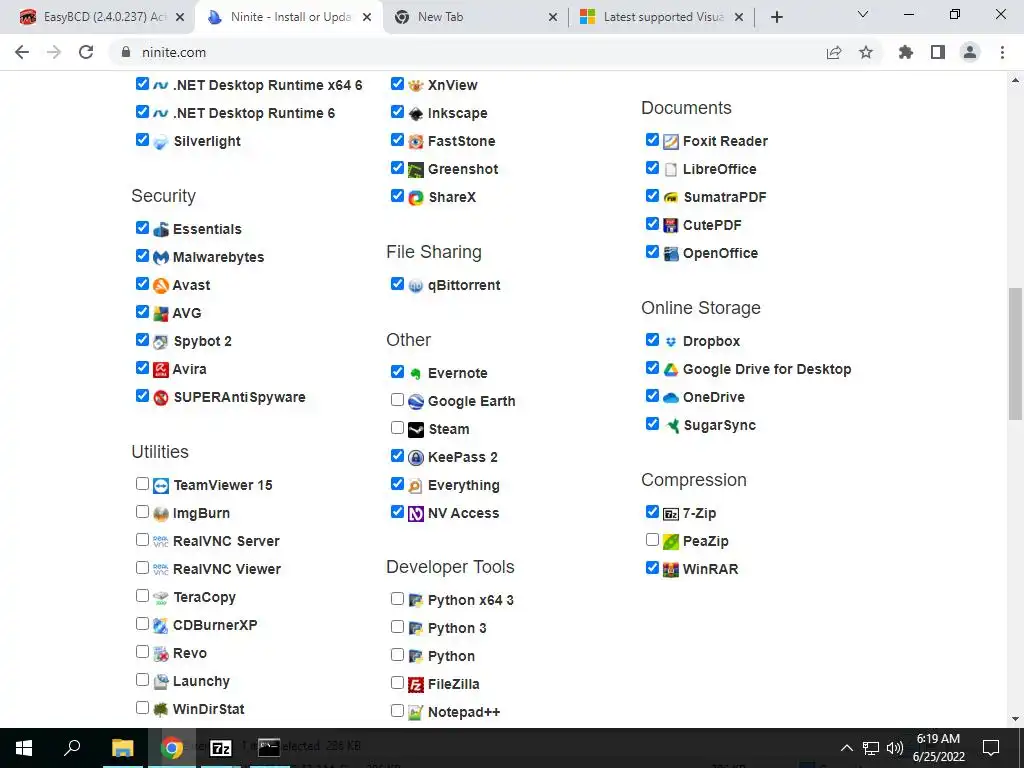The image size is (1024, 768).
Task: Open File Explorer from taskbar
Action: (122, 748)
